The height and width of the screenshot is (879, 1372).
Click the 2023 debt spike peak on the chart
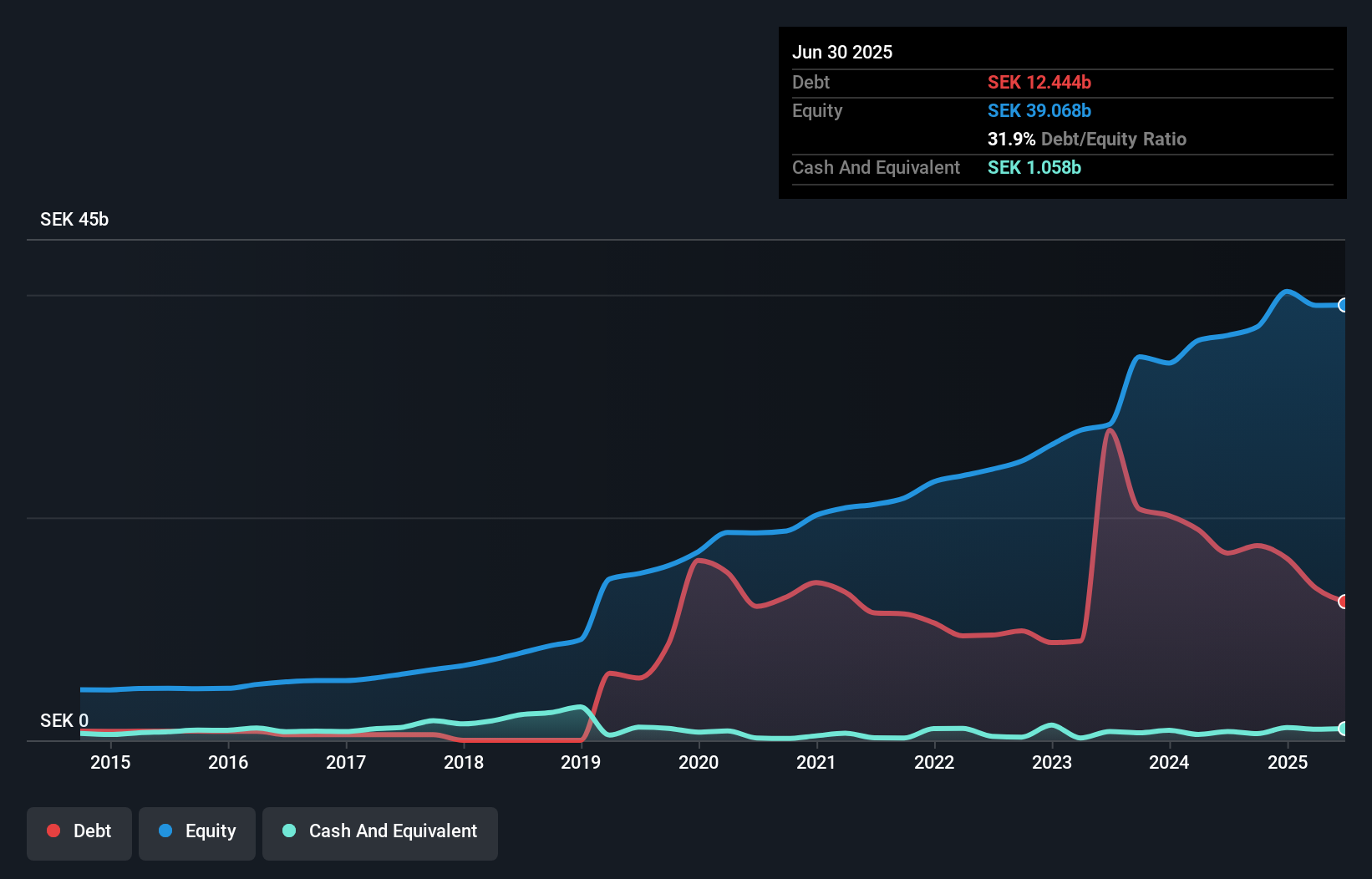point(1110,430)
